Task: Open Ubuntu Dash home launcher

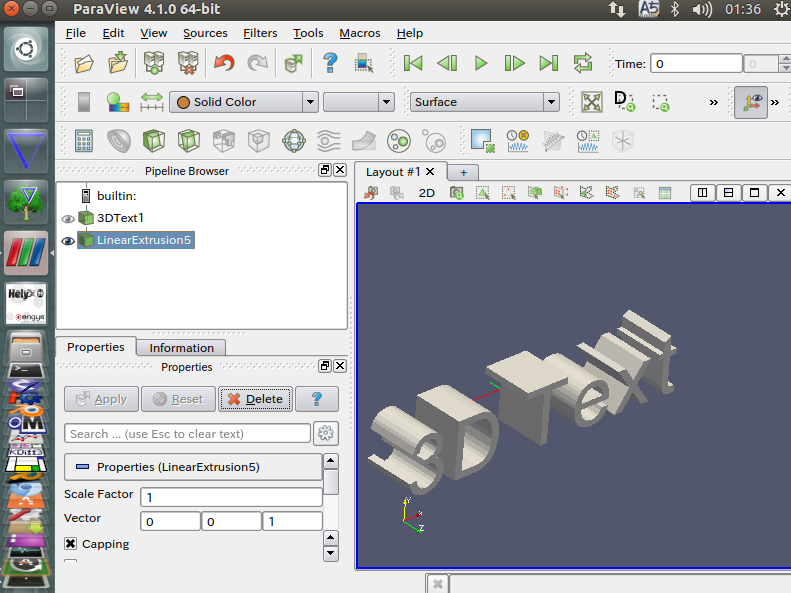Action: 26,49
